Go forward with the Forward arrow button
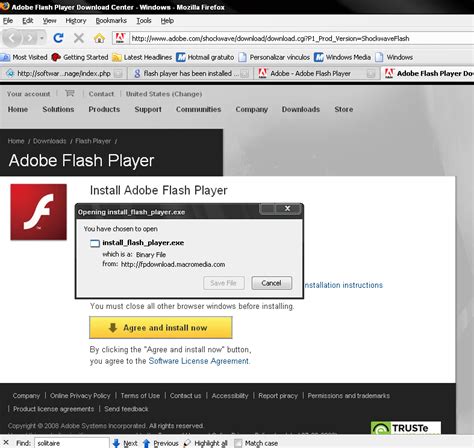This screenshot has width=474, height=448. 30,38
